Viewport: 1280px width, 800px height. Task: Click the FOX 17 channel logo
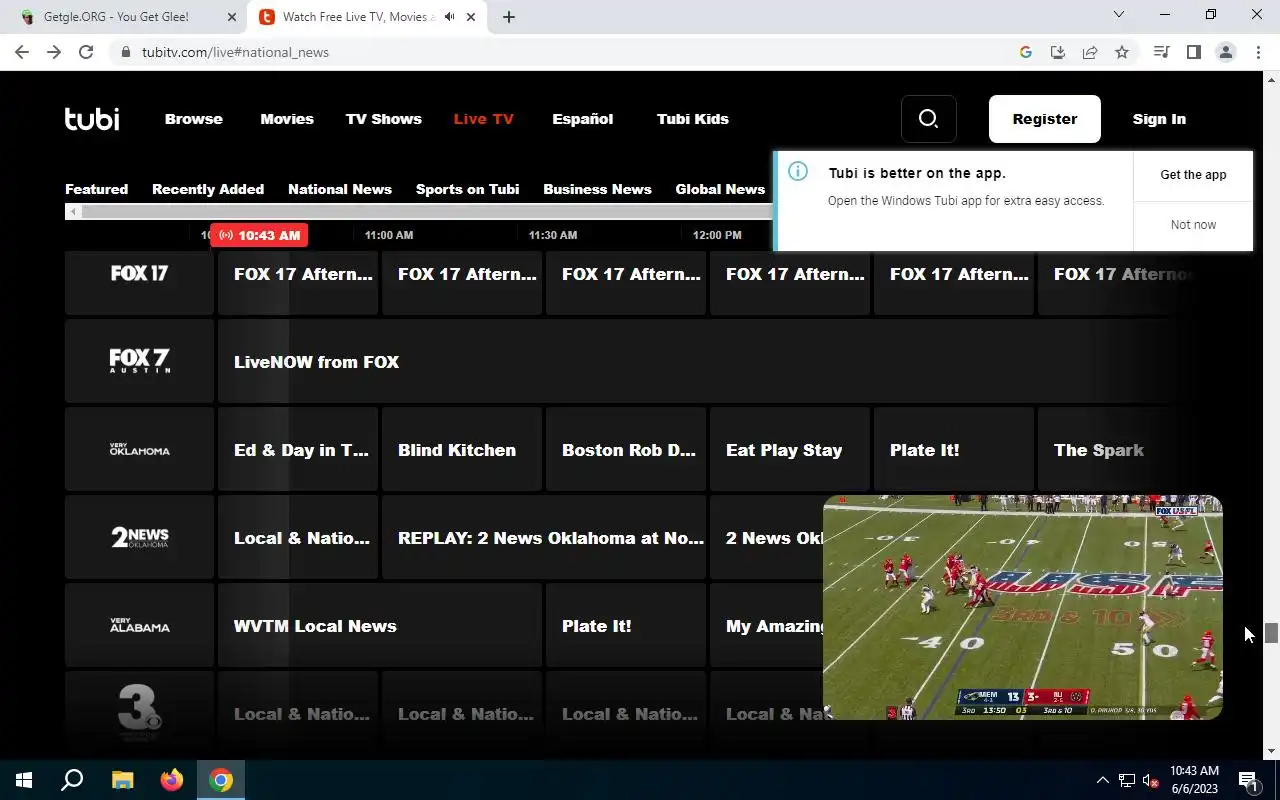(x=139, y=273)
